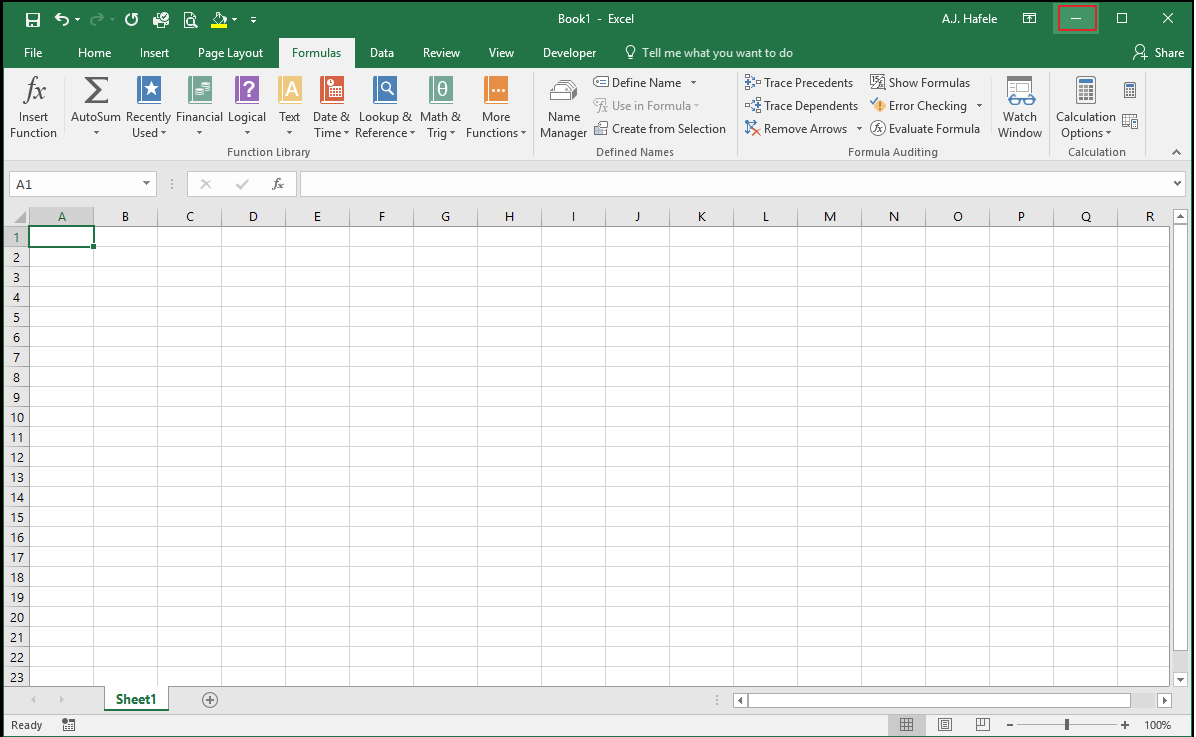Expand Define Name dropdown arrow
This screenshot has height=737, width=1196.
coord(693,82)
